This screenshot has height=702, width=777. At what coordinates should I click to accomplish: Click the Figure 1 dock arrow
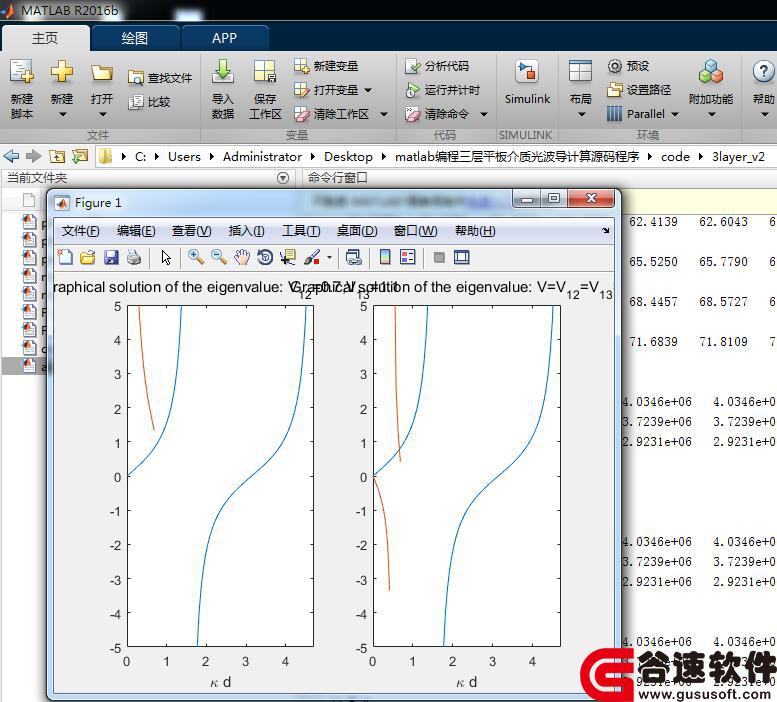pyautogui.click(x=606, y=230)
